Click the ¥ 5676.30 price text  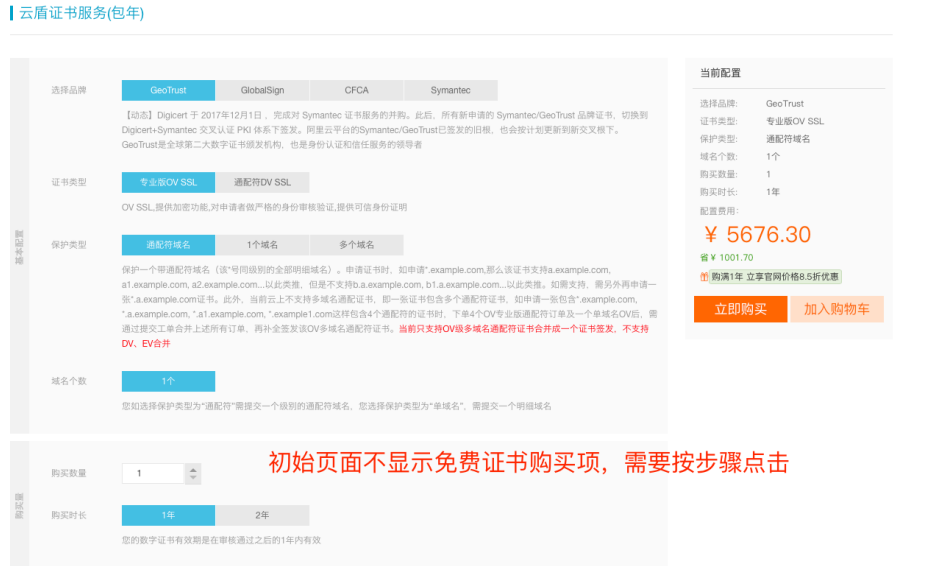758,234
